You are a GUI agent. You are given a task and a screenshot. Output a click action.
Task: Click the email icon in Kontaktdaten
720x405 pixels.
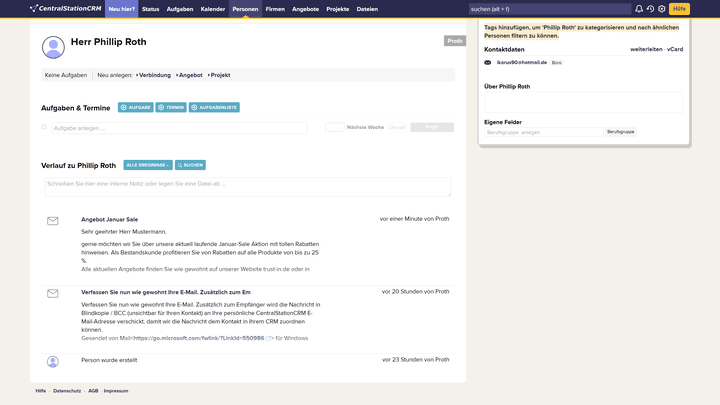coord(488,62)
